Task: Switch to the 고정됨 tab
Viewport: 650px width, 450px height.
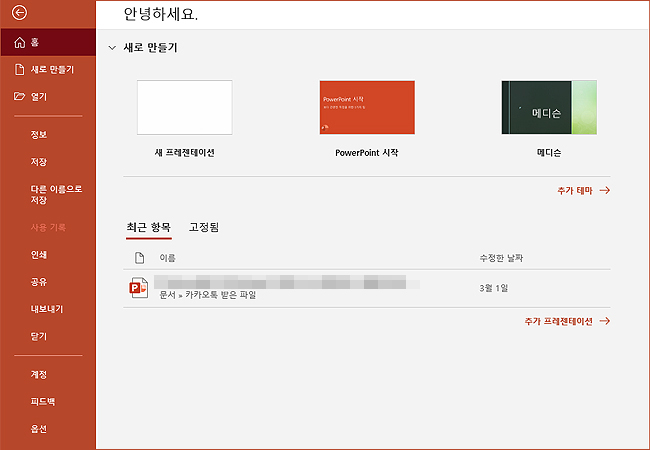Action: (204, 227)
